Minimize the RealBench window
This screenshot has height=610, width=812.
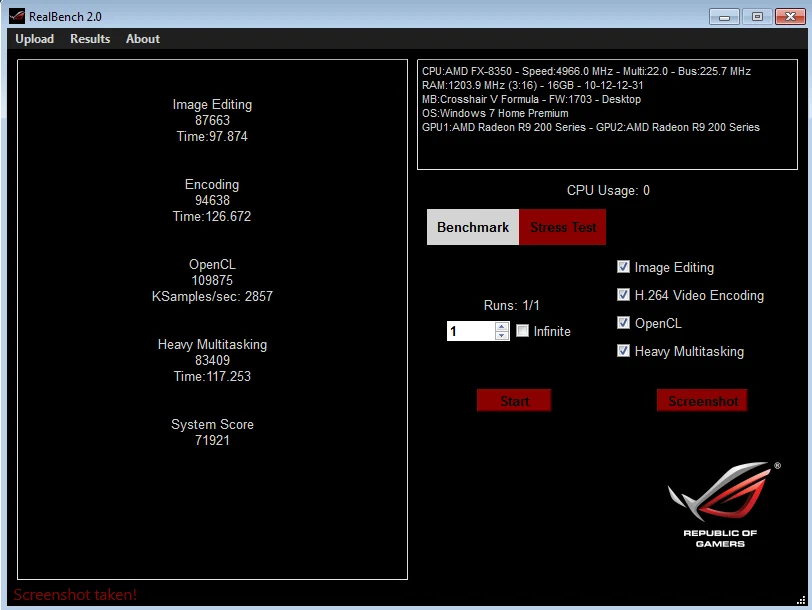pos(724,17)
